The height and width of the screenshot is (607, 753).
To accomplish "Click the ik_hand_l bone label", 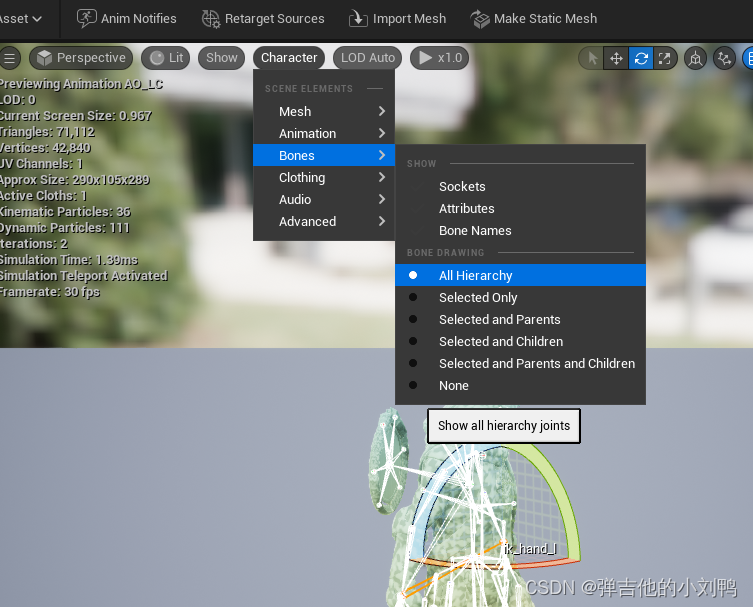I will [530, 549].
